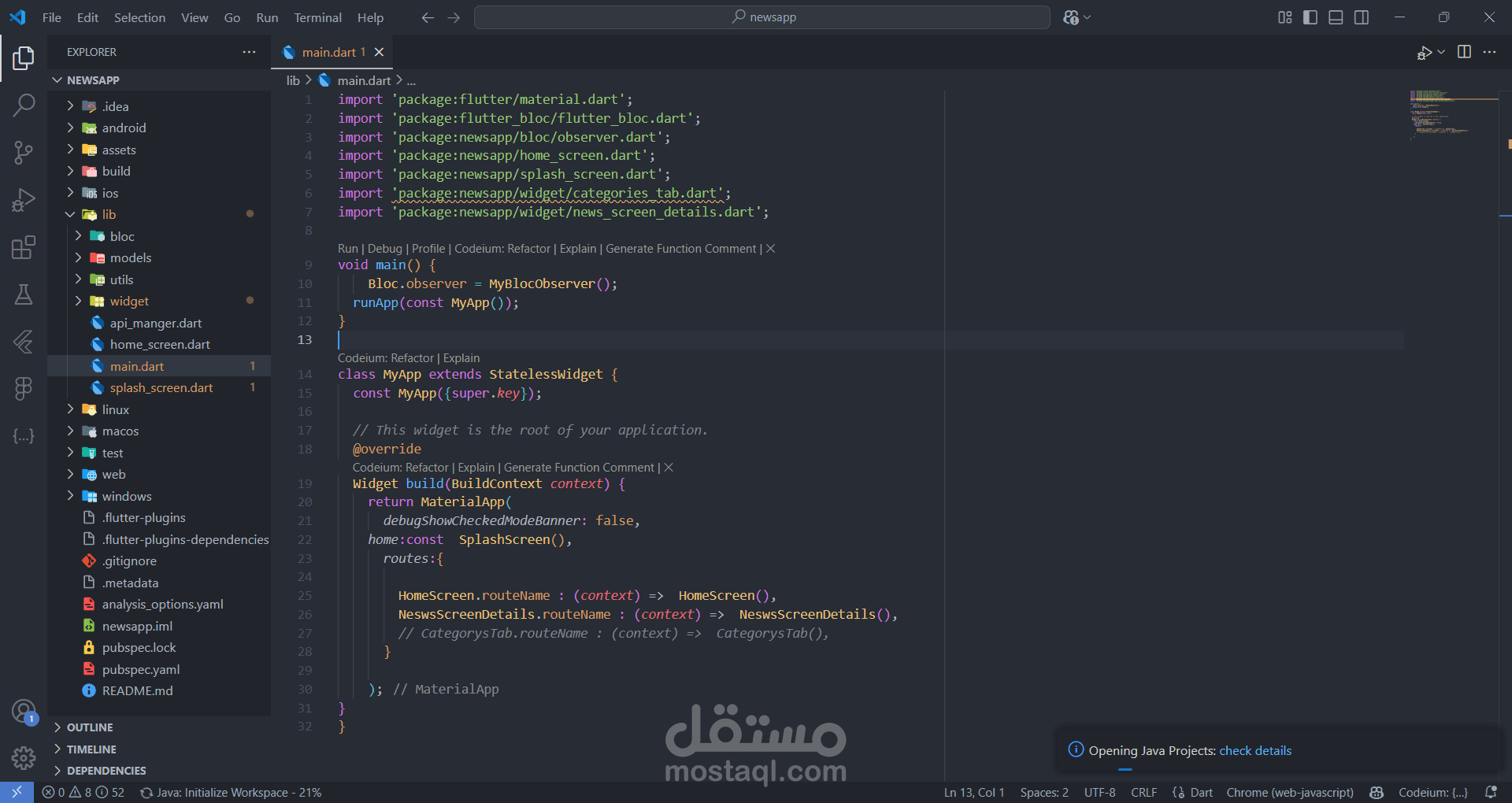
Task: Open the Help menu
Action: (370, 17)
